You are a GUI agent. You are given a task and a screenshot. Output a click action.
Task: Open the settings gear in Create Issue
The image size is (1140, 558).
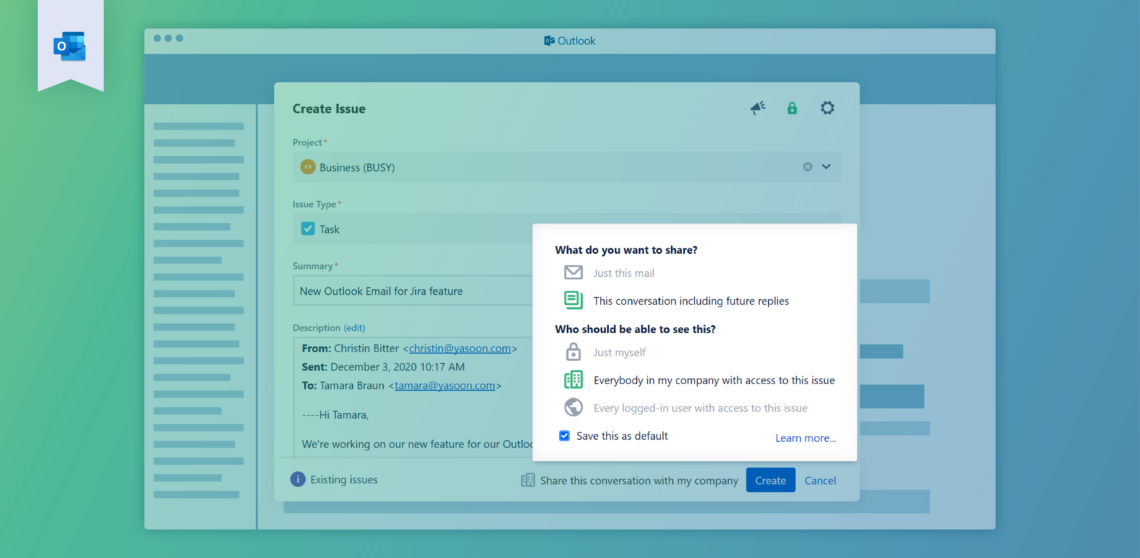(827, 108)
